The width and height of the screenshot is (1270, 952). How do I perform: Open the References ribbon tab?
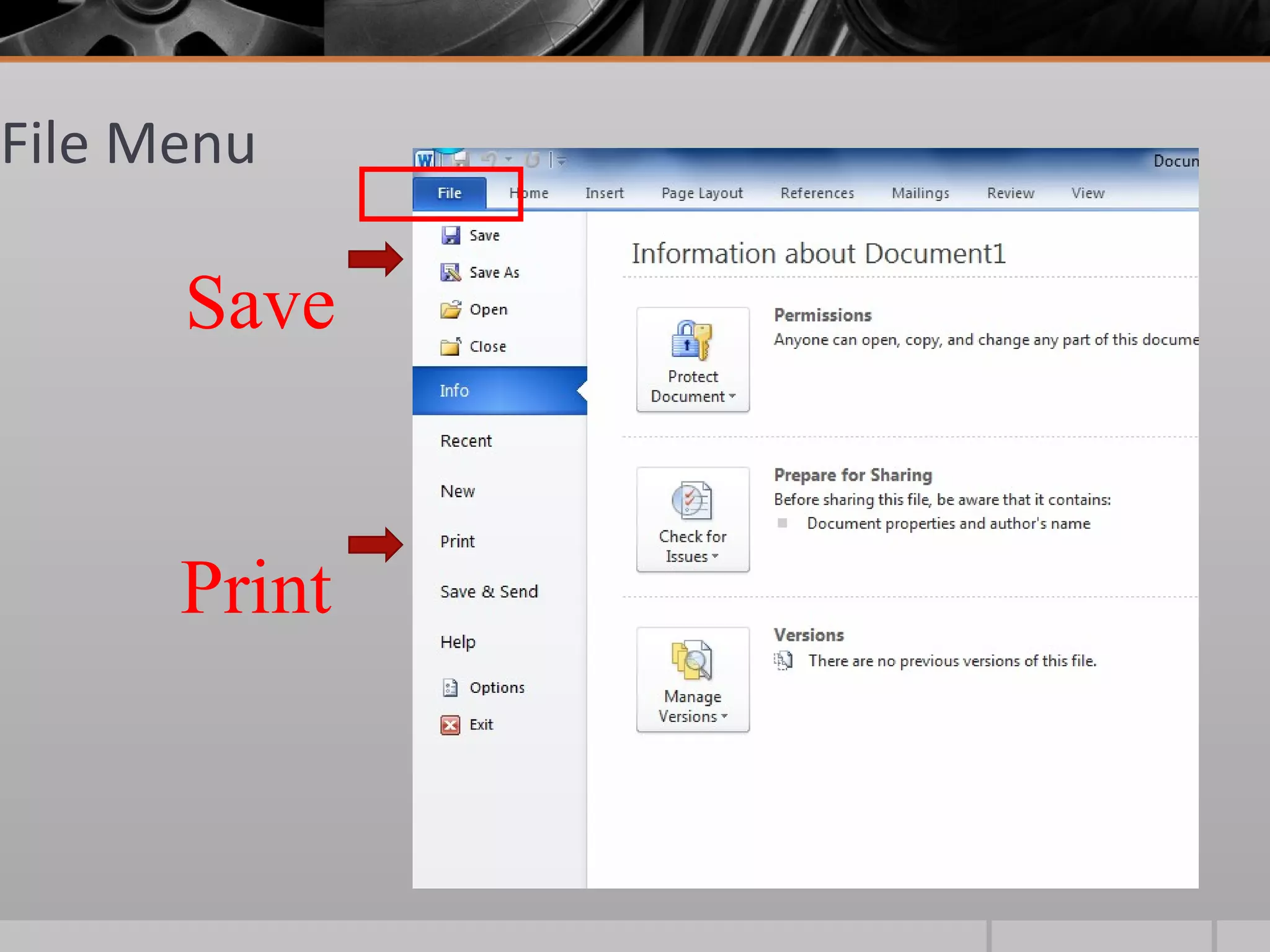point(817,193)
